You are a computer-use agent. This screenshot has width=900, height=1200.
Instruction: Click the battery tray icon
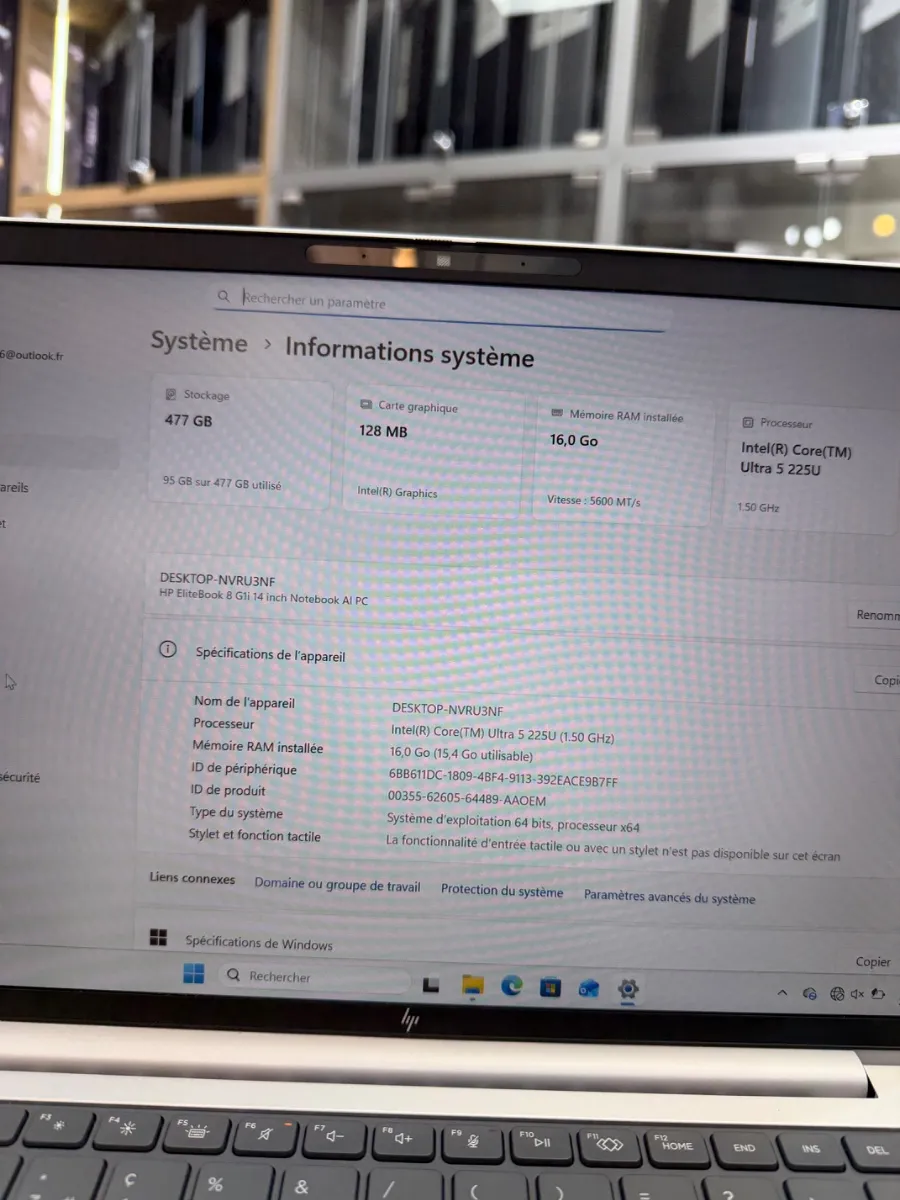(x=878, y=994)
